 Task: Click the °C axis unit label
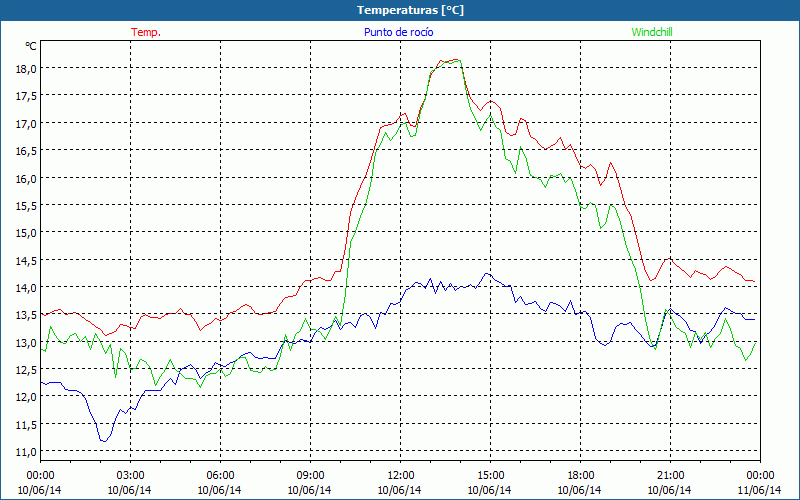point(31,46)
